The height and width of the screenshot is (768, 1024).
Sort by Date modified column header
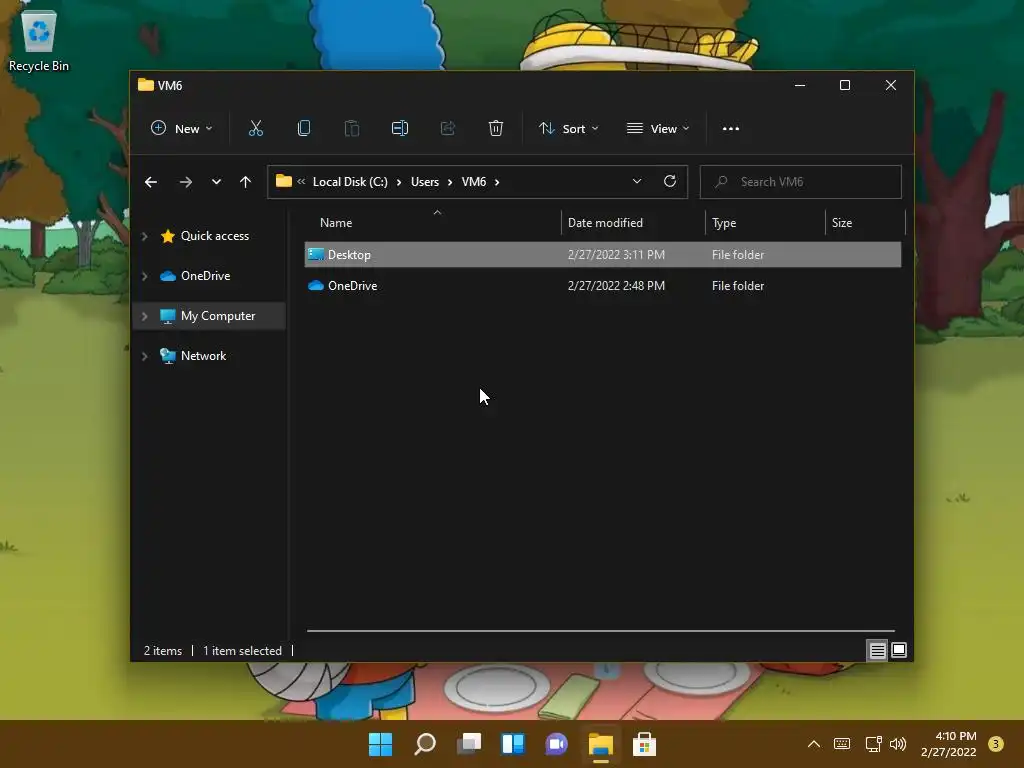pos(605,223)
